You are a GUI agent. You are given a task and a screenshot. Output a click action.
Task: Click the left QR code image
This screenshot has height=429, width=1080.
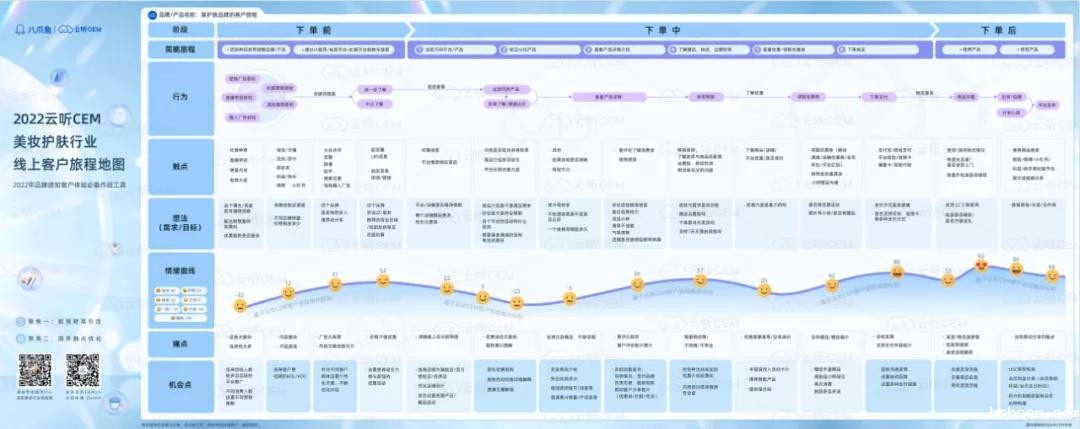33,369
